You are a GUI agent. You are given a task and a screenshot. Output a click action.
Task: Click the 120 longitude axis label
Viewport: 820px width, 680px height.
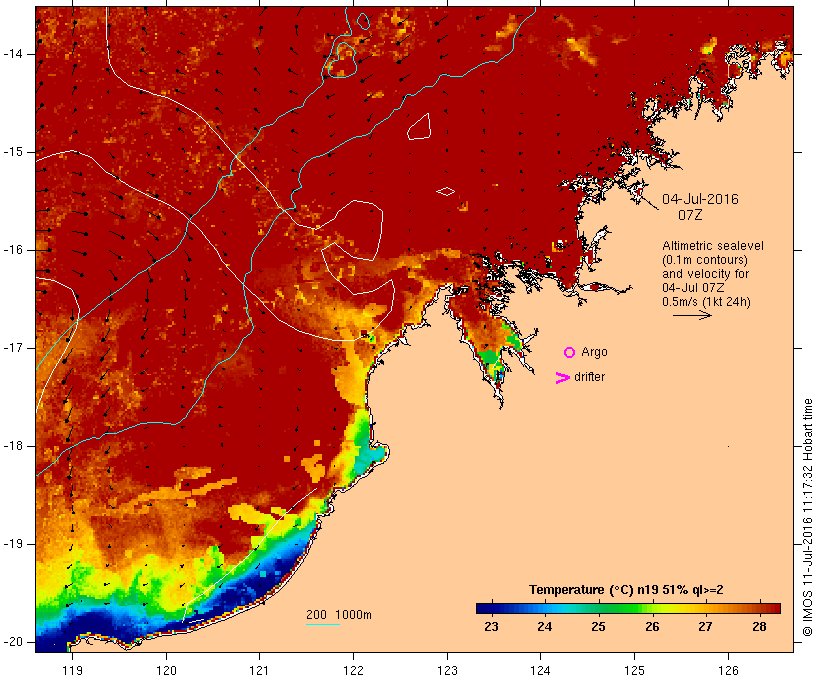[x=166, y=670]
